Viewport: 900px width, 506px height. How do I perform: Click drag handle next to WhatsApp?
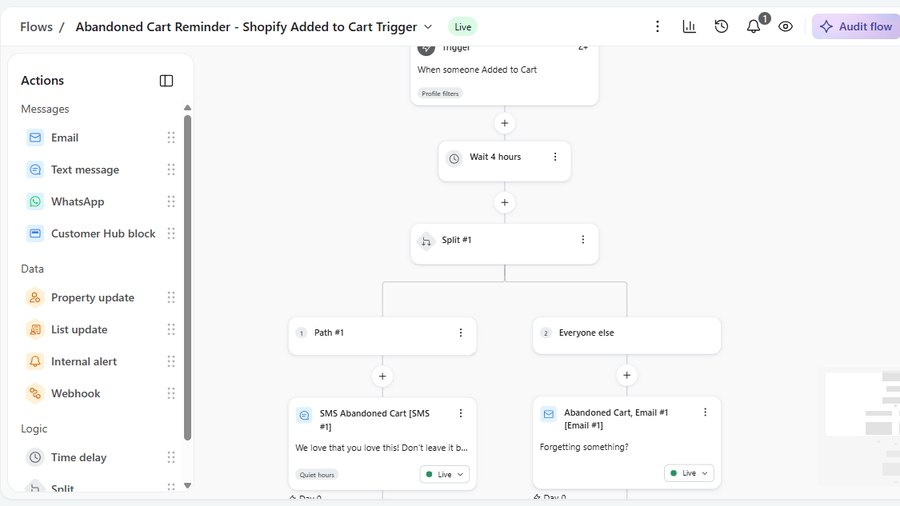coord(171,202)
